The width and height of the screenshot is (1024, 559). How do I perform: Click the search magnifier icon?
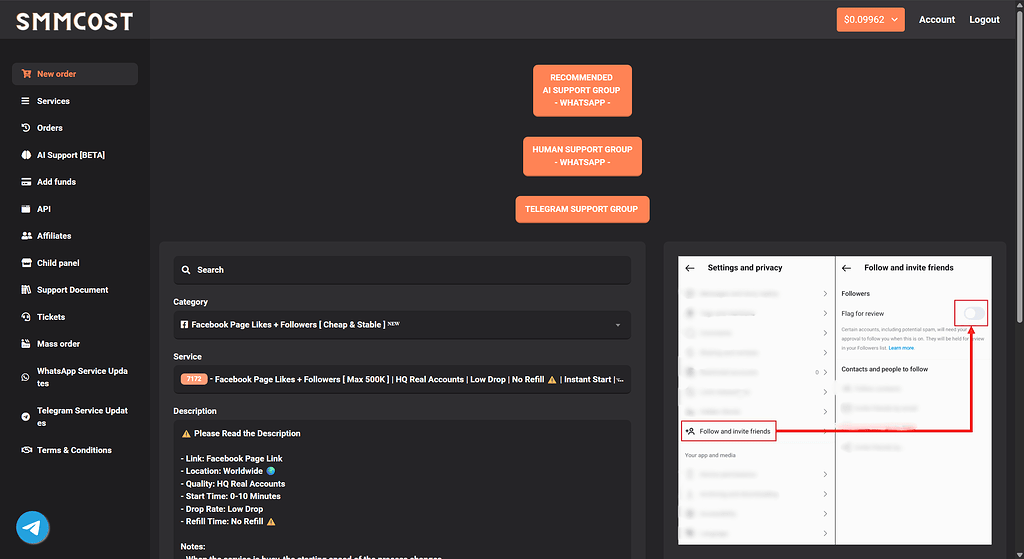(186, 270)
